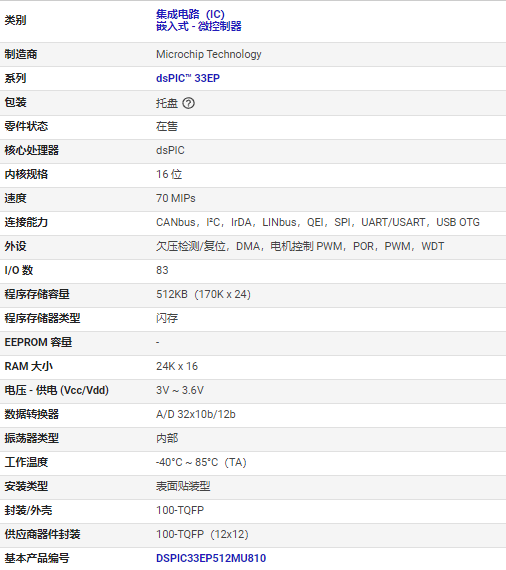Open the dsPIC 33EP series link
506x570 pixels.
tap(188, 78)
